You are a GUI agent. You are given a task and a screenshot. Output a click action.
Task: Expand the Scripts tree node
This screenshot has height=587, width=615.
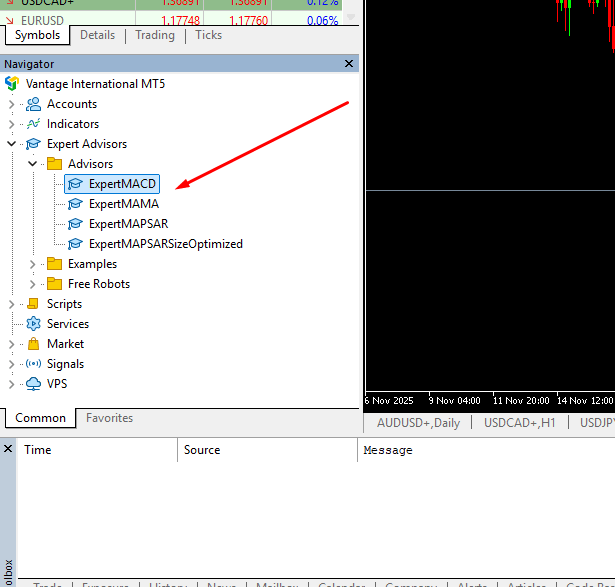tap(11, 304)
